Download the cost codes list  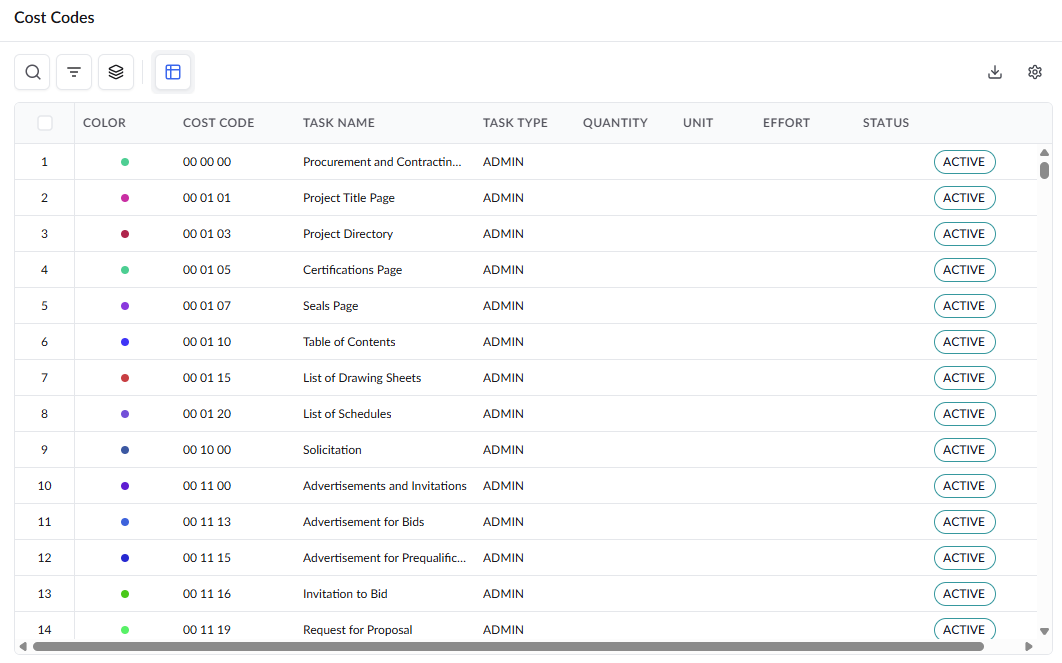[x=994, y=72]
